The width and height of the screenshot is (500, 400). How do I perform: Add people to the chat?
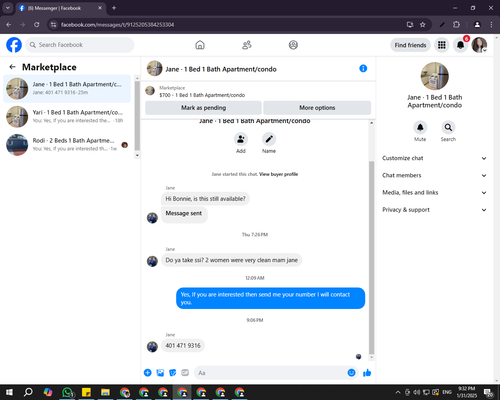241,139
